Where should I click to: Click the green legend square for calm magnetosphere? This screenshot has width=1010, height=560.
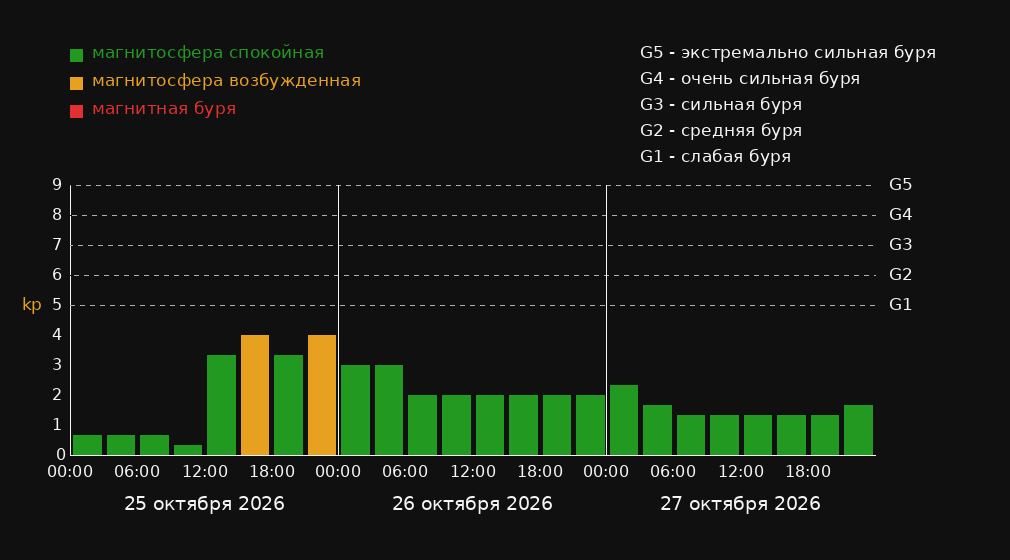[77, 55]
